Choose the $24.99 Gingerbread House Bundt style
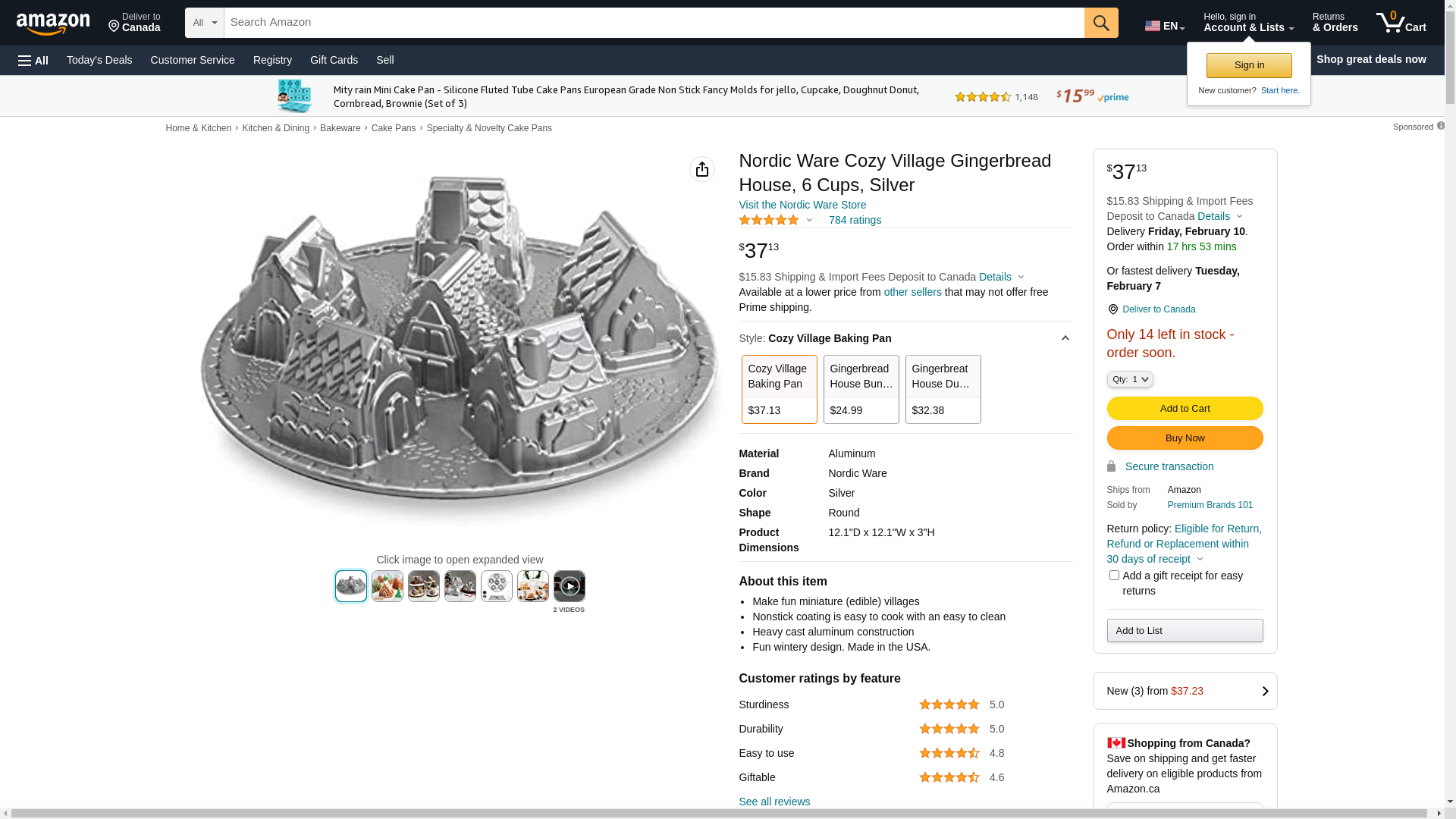 (861, 389)
